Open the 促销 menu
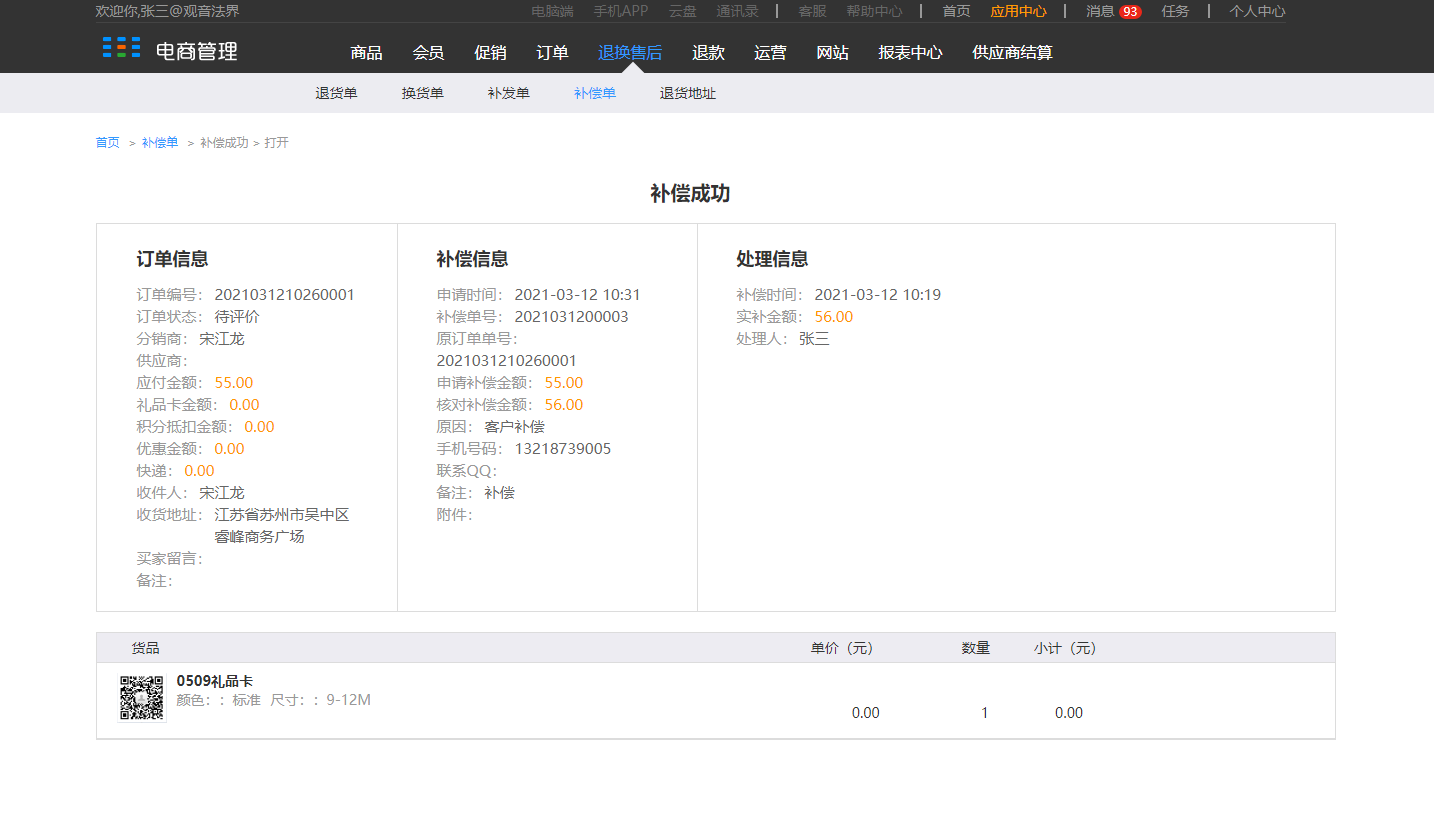The image size is (1434, 818). click(491, 53)
